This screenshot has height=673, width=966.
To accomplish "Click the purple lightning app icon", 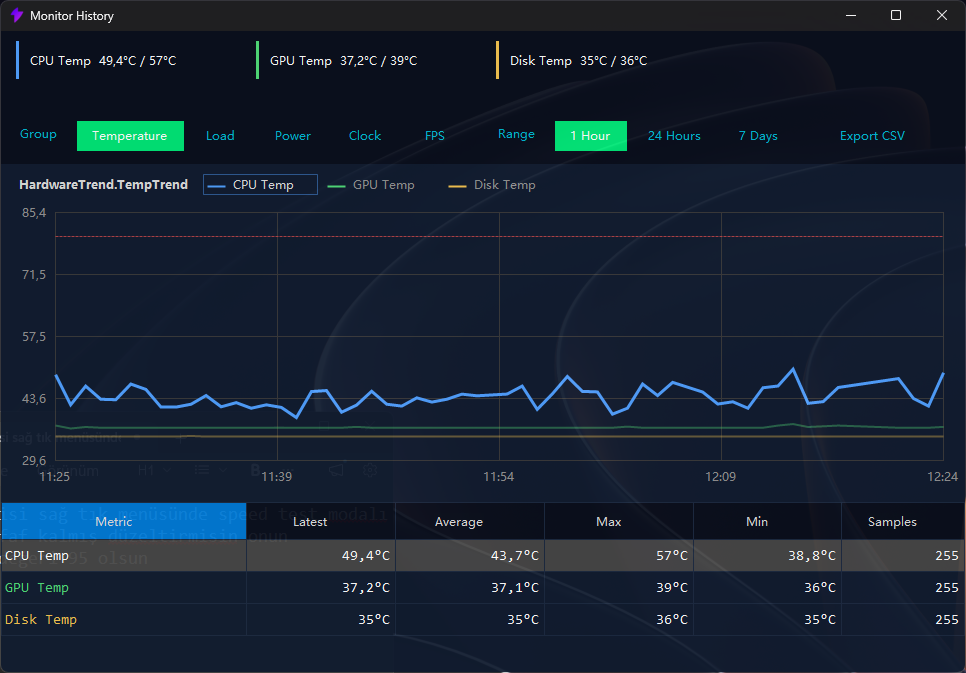I will point(17,15).
